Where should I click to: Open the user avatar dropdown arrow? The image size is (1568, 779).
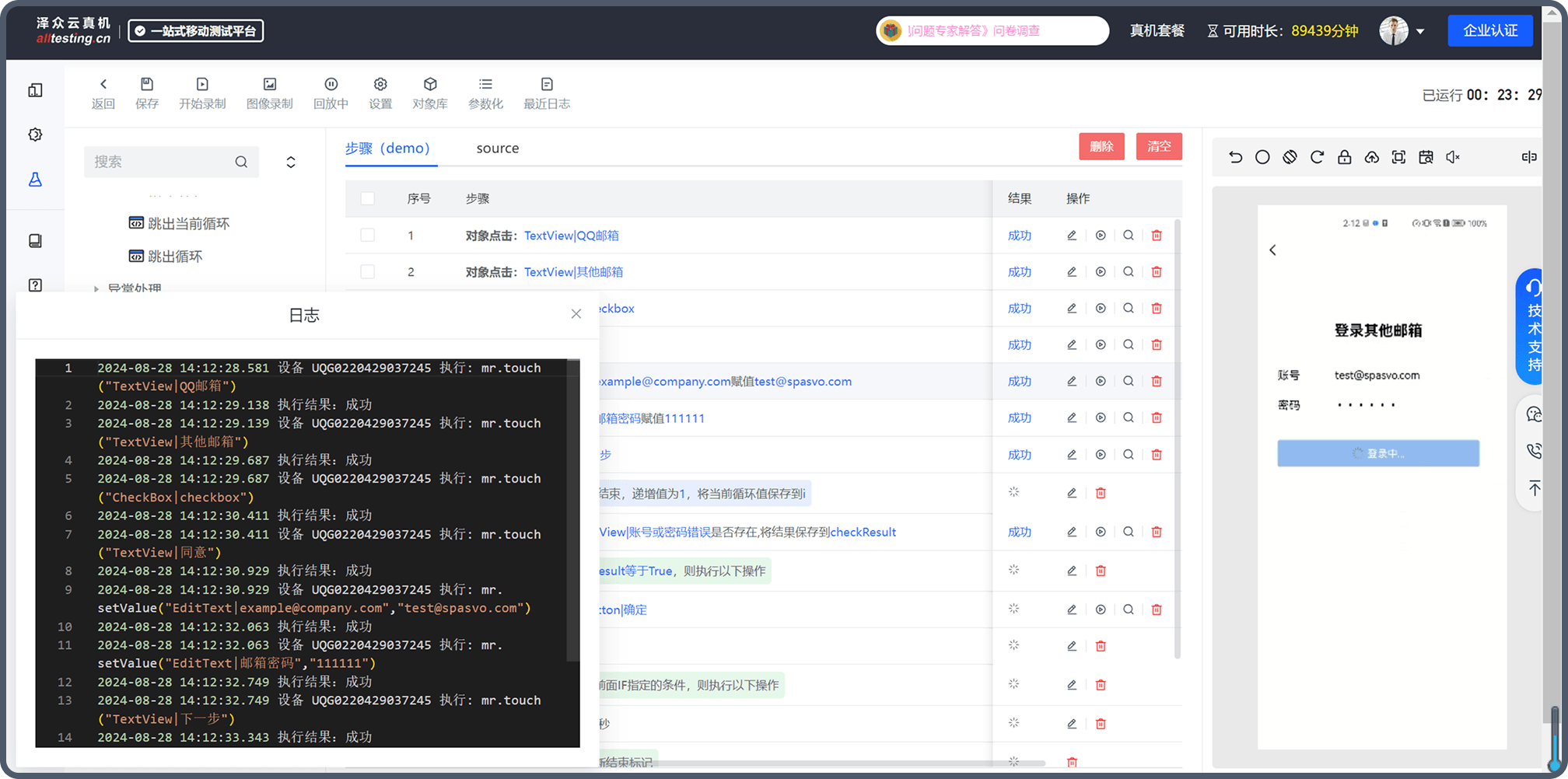[x=1420, y=32]
